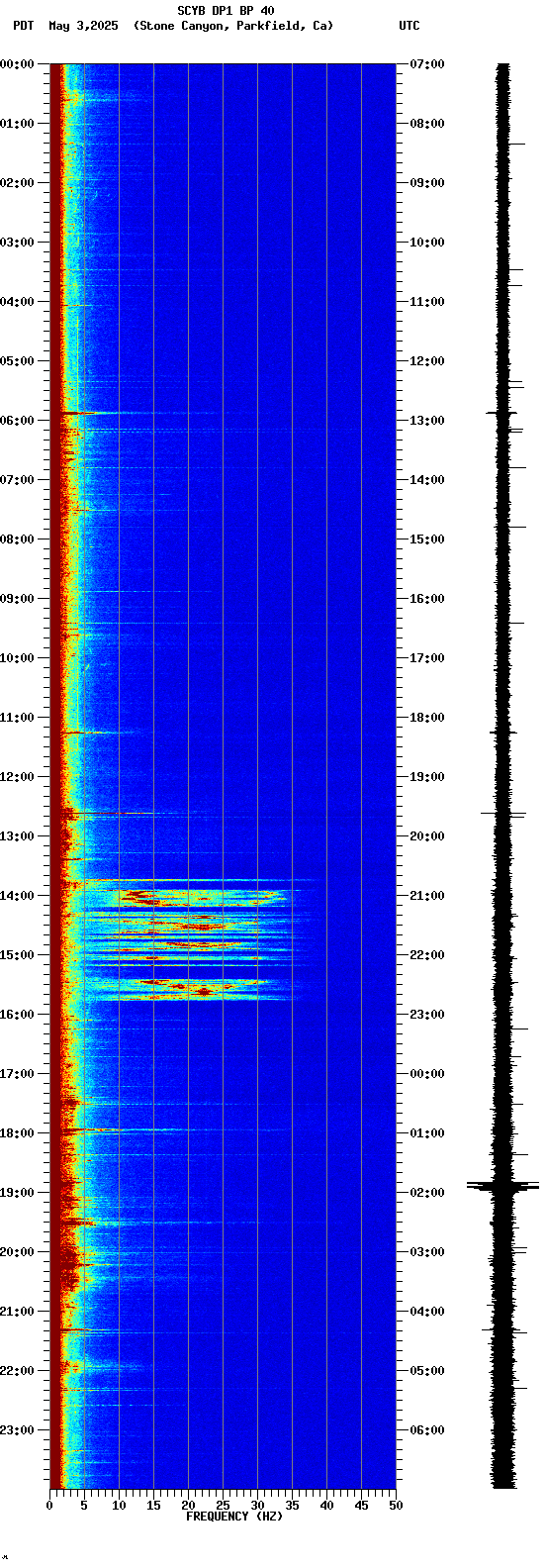Screen dimensions: 546x1568
Task: Click the '35' frequency axis tick label
Action: click(292, 1506)
